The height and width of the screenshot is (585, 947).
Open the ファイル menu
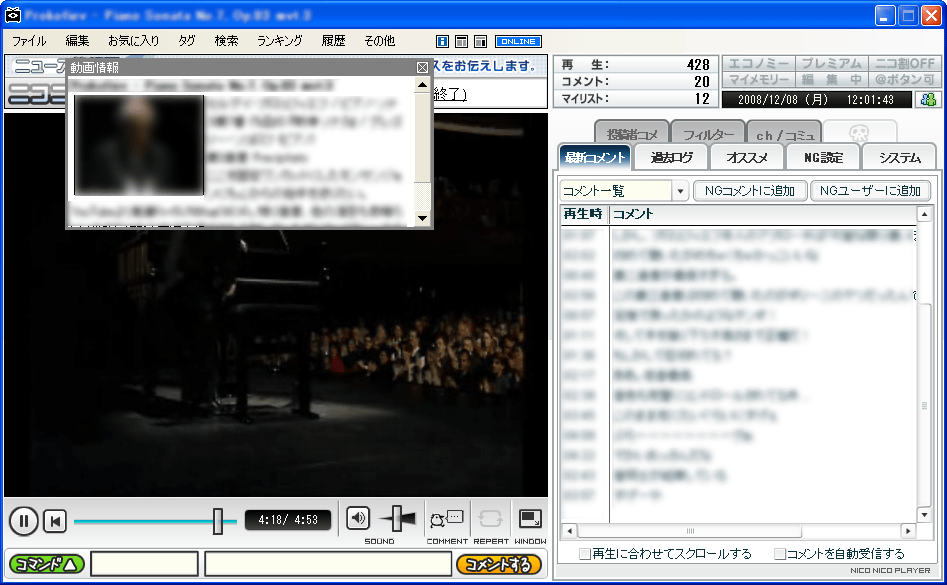(x=29, y=41)
